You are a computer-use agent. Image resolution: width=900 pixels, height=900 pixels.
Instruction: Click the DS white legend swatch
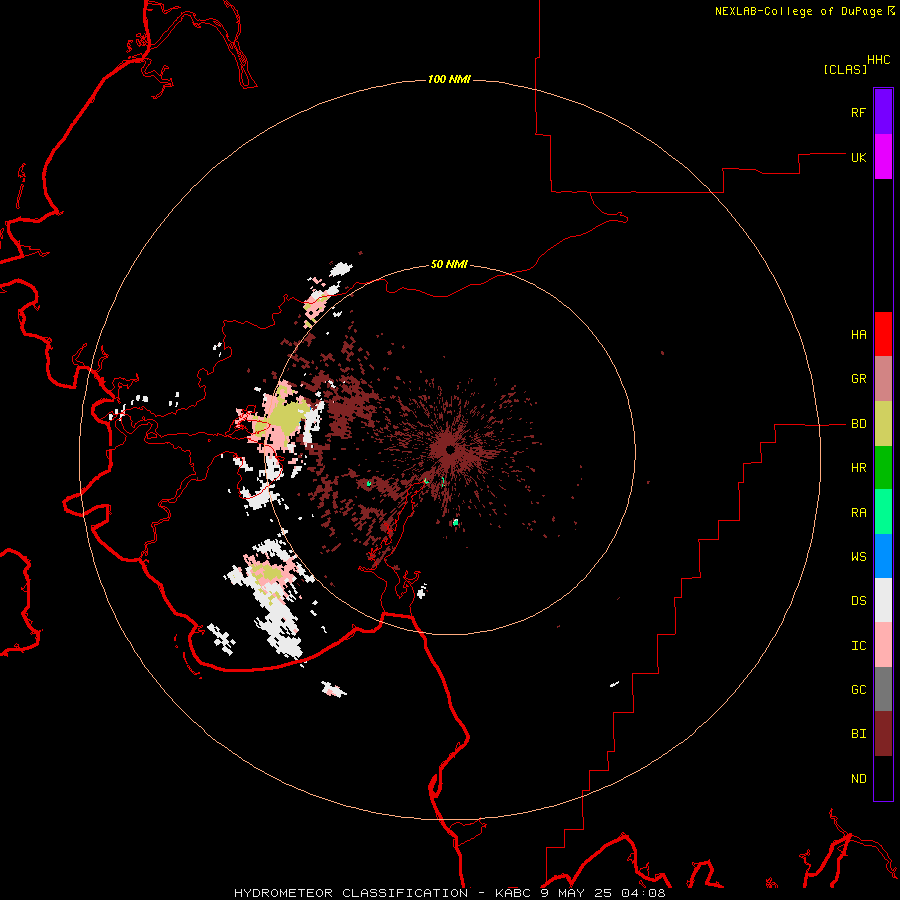click(x=883, y=600)
